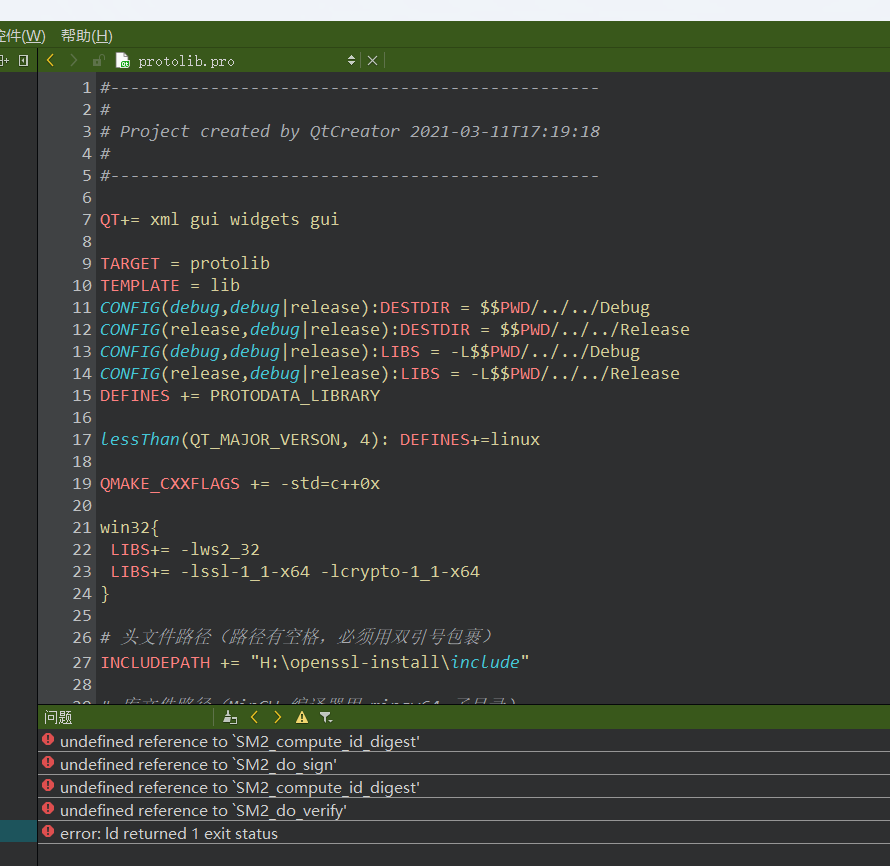Viewport: 890px width, 866px height.
Task: Click the 问题 pane title
Action: point(58,717)
